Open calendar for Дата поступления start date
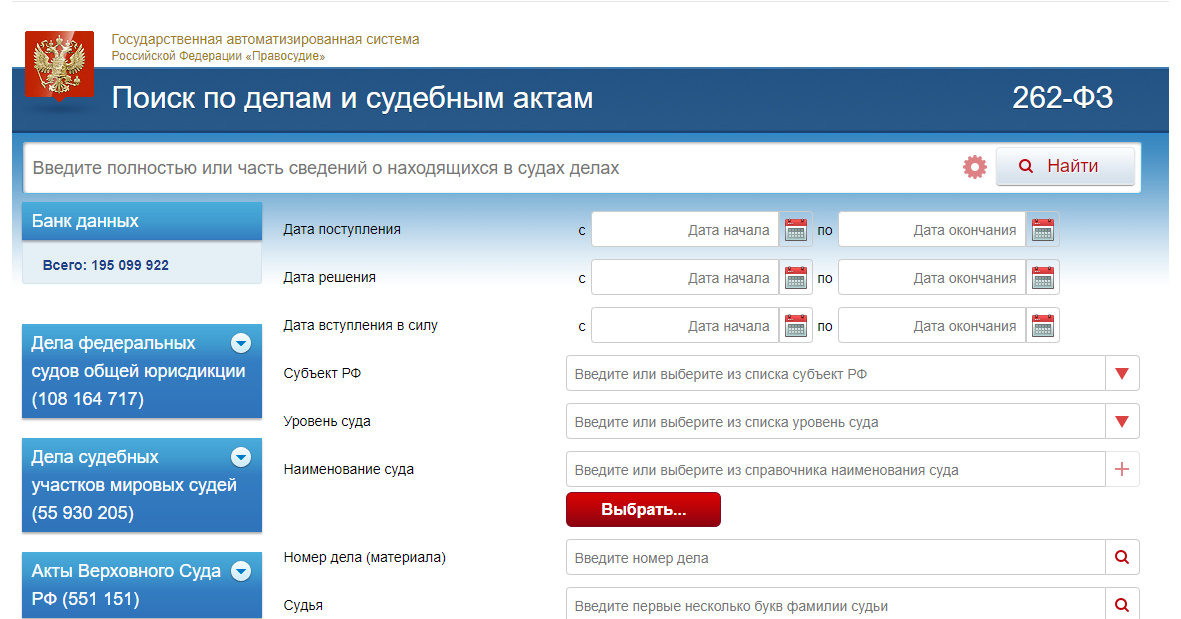The width and height of the screenshot is (1181, 619). click(796, 230)
